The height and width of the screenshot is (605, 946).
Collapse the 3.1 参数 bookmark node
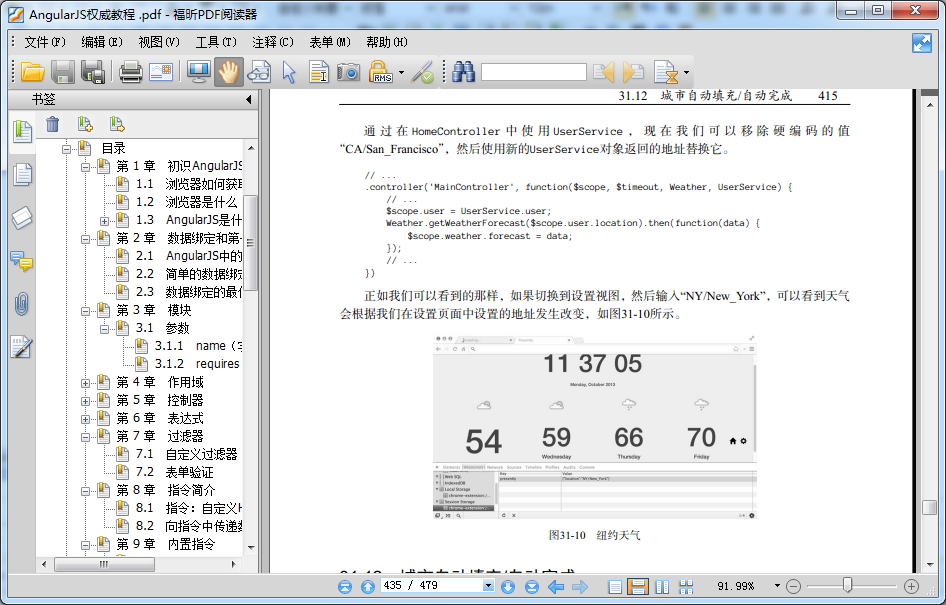click(104, 329)
